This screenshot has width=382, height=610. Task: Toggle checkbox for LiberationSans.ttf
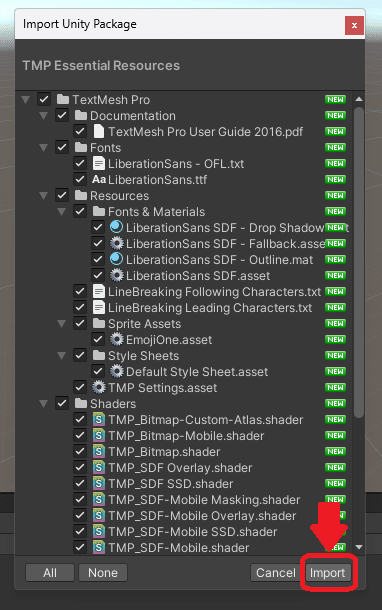pyautogui.click(x=80, y=179)
